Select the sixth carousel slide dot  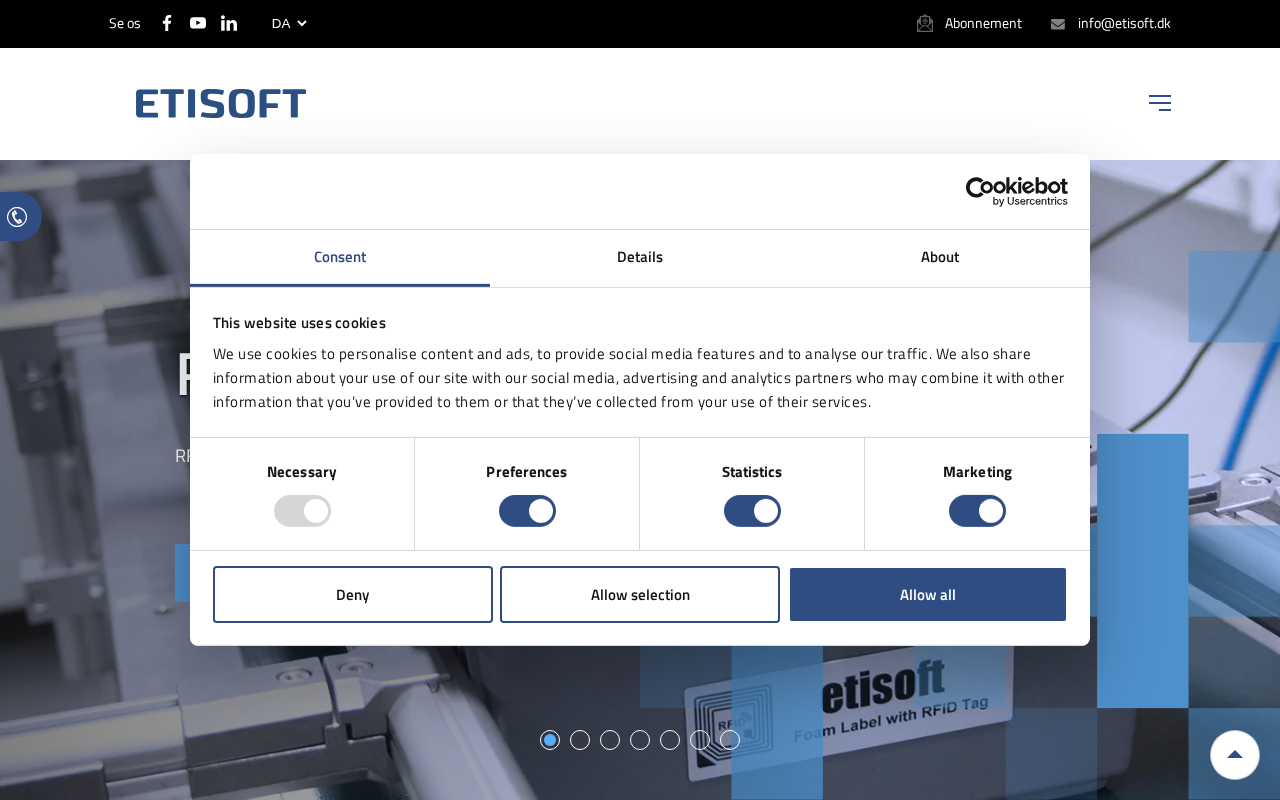coord(700,740)
